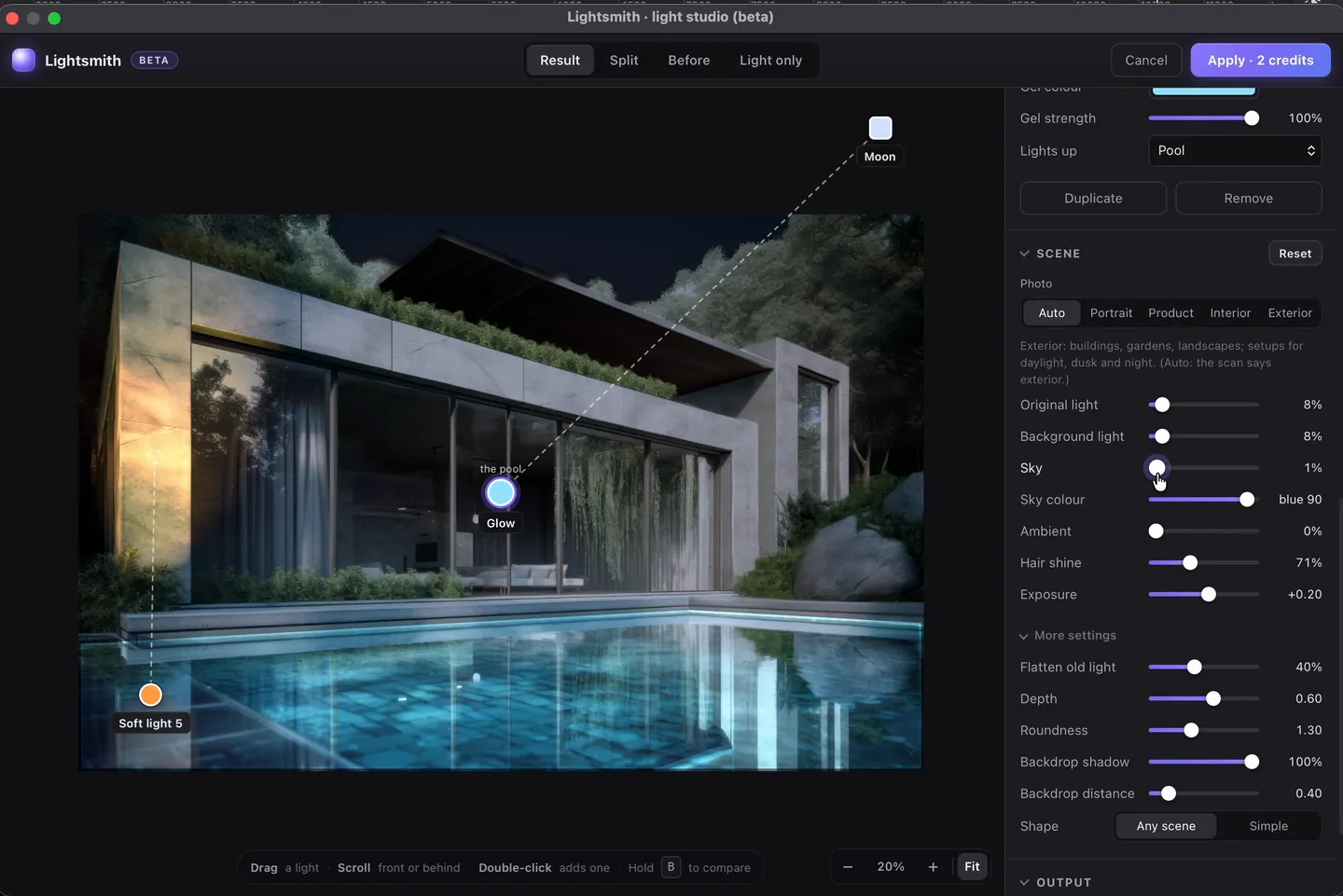Image resolution: width=1343 pixels, height=896 pixels.
Task: Zoom in with the plus button
Action: (x=933, y=867)
